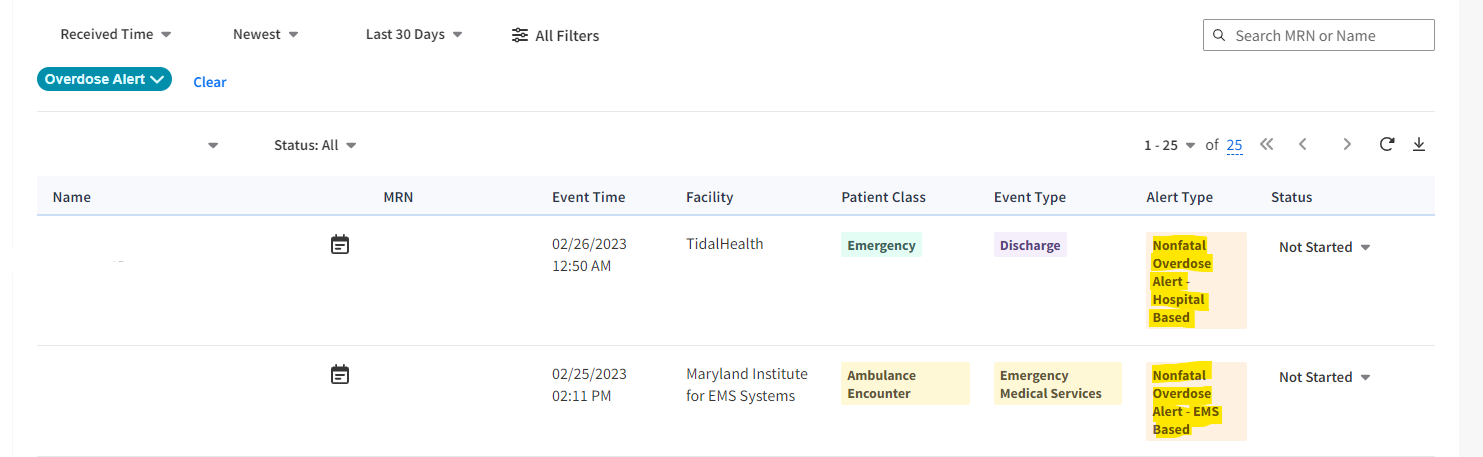Download the results list
The height and width of the screenshot is (457, 1483).
[1419, 144]
